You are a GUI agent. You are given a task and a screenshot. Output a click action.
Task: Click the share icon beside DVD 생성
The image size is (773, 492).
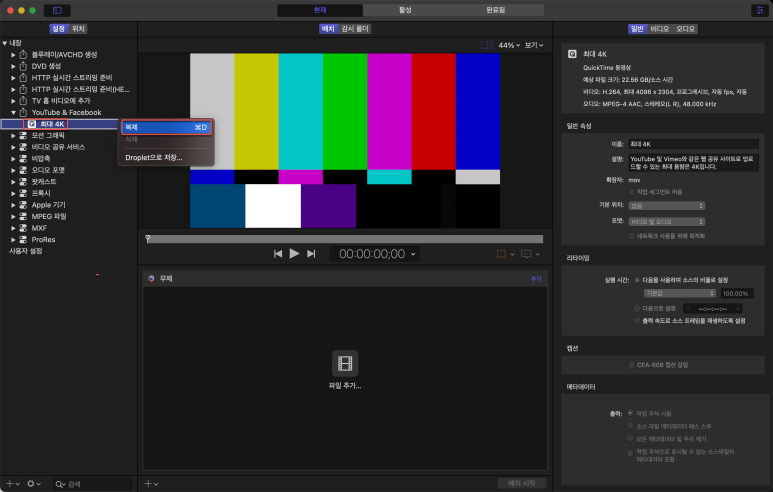click(x=23, y=66)
